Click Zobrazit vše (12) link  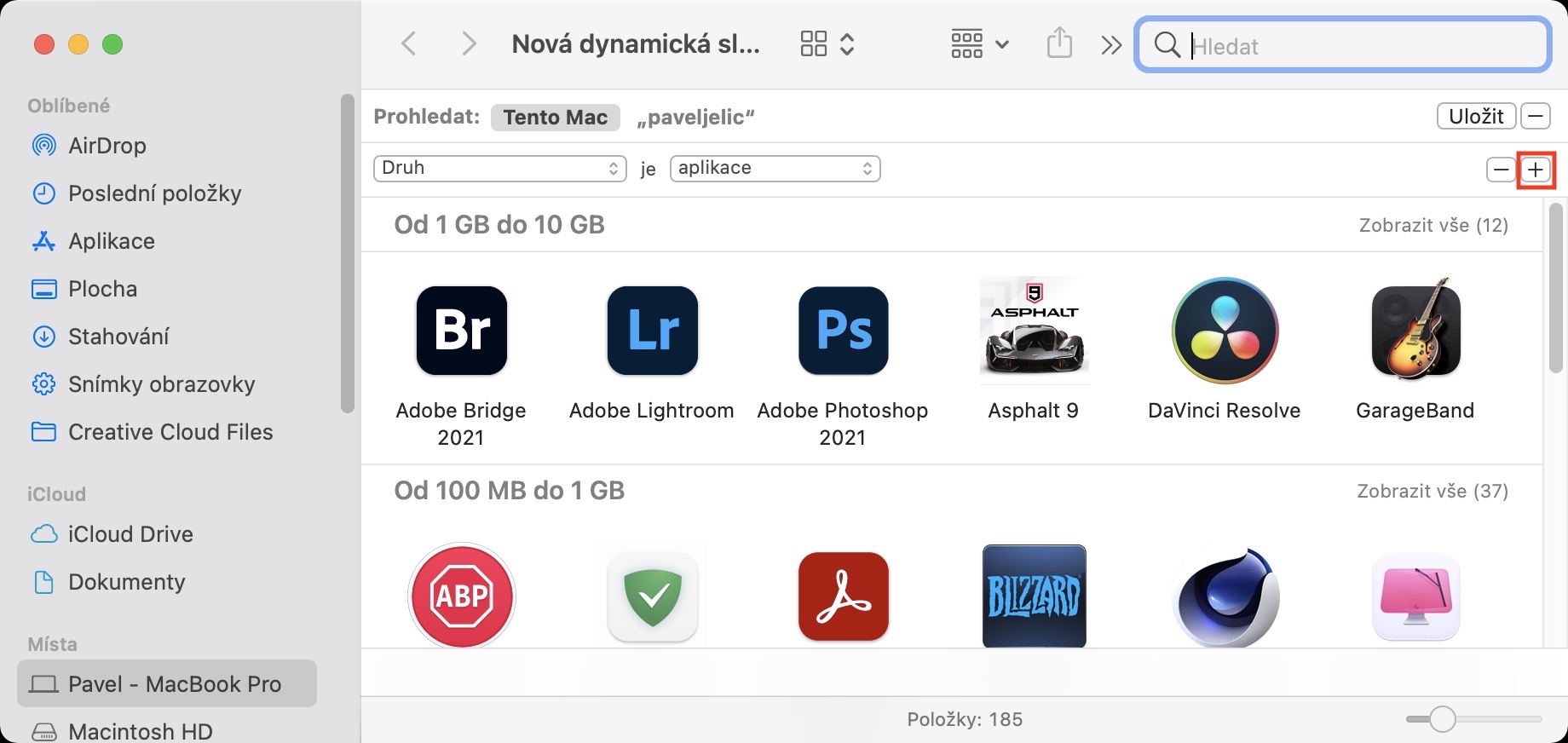(x=1433, y=225)
